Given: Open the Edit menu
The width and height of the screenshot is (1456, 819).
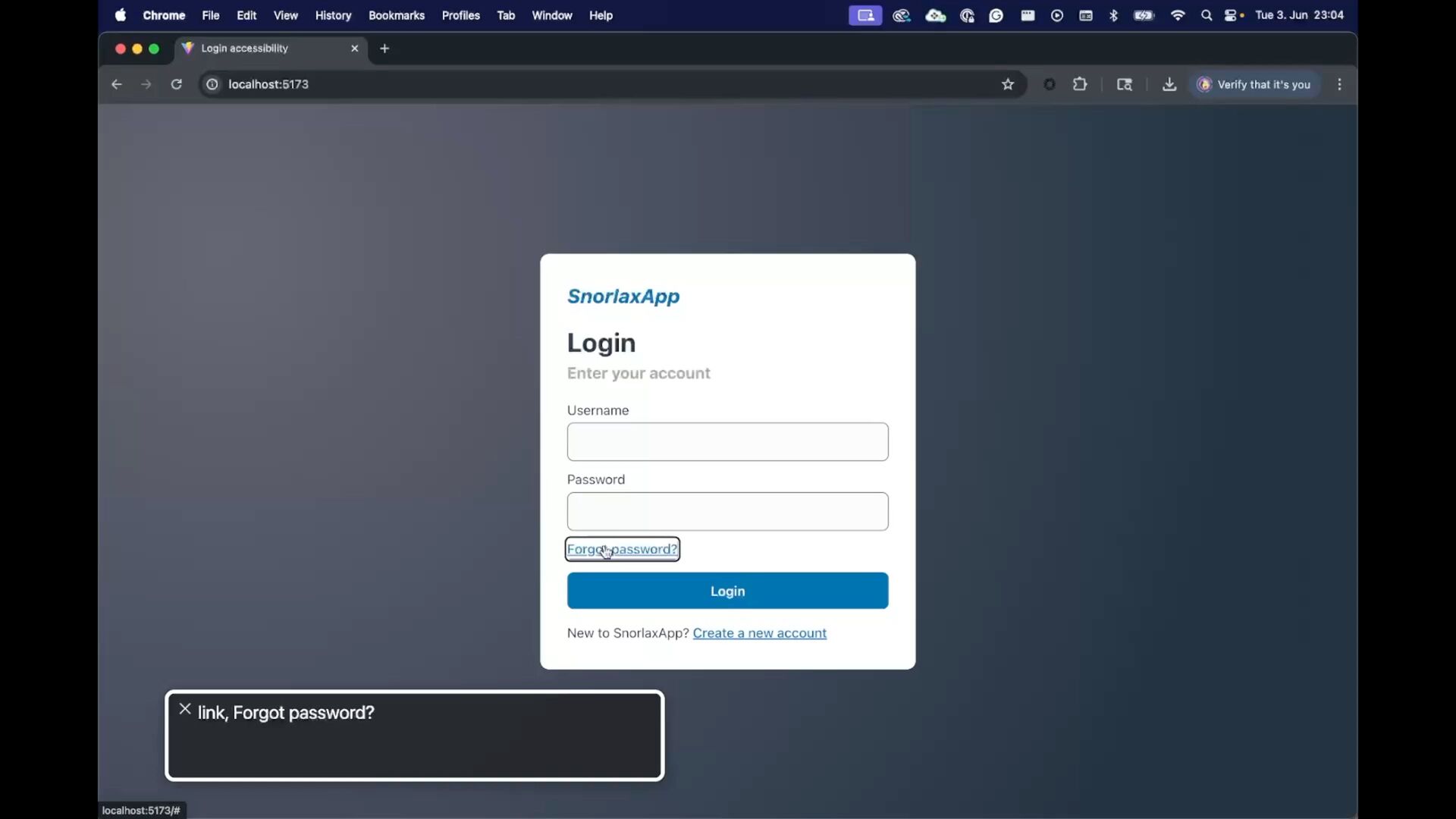Looking at the screenshot, I should [x=246, y=15].
